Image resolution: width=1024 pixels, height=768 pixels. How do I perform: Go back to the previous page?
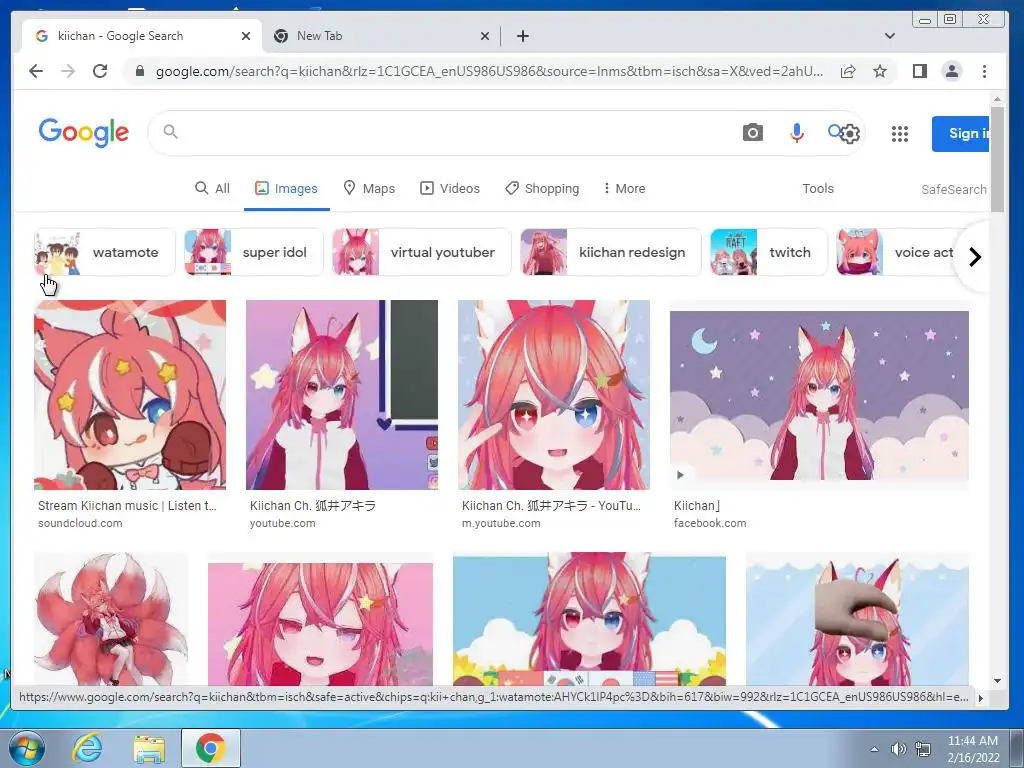click(x=36, y=71)
